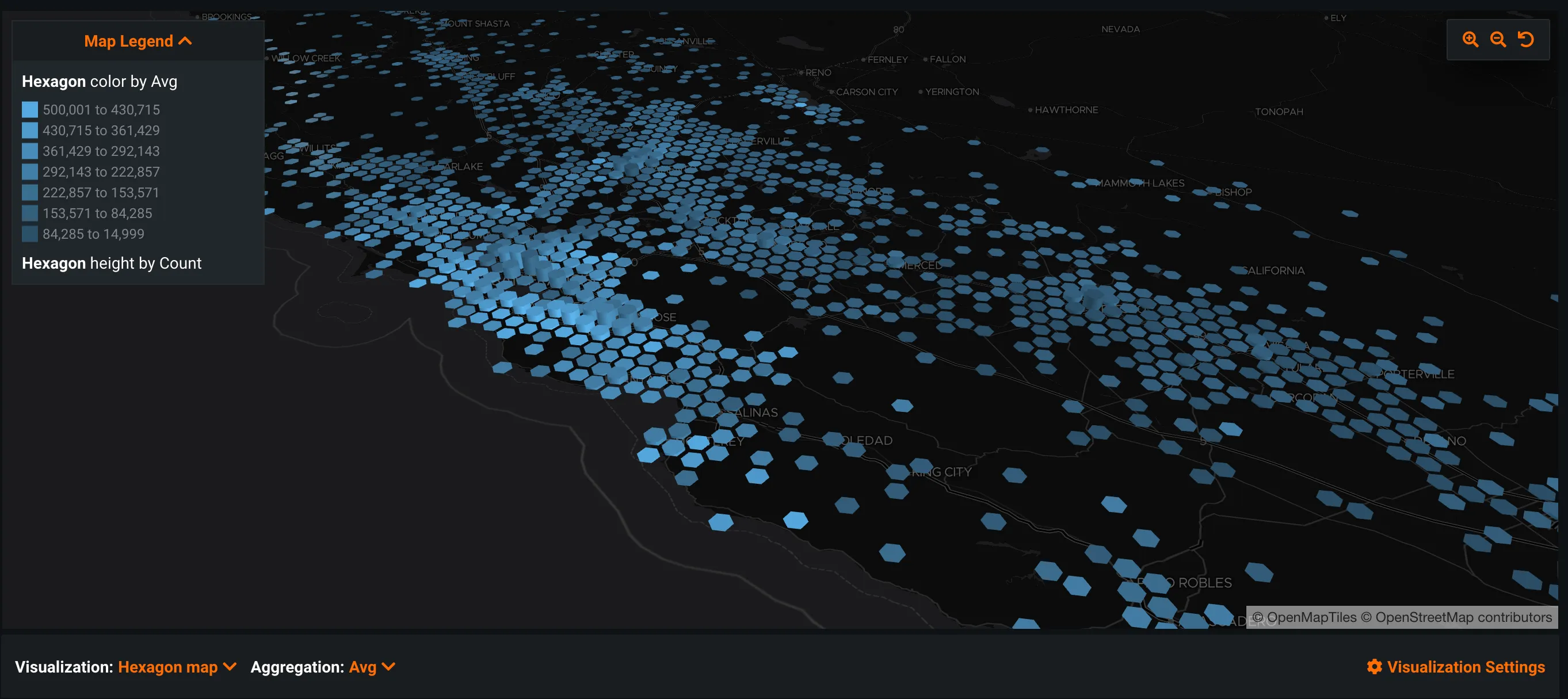Reset the map view with rotate icon
Image resolution: width=1568 pixels, height=699 pixels.
(x=1525, y=40)
